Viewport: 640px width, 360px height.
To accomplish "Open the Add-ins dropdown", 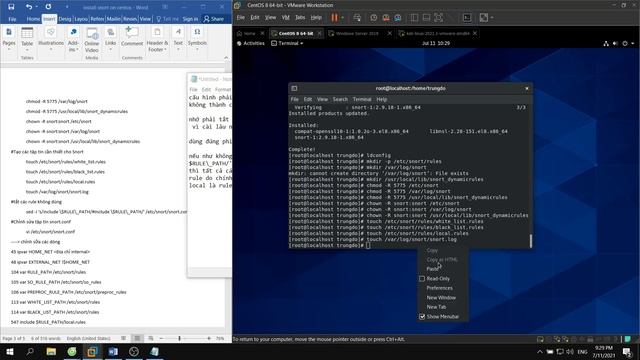I will (73, 38).
